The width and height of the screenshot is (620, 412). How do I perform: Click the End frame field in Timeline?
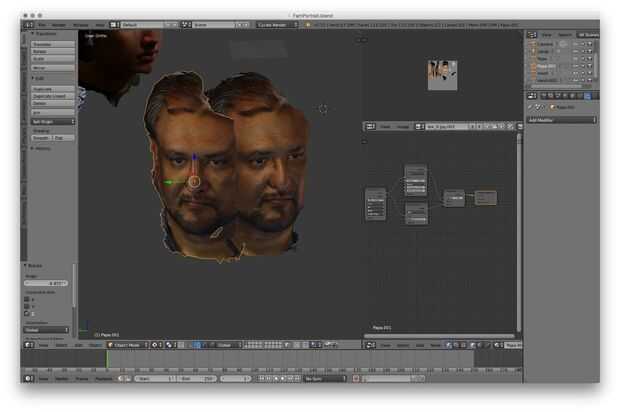(197, 378)
